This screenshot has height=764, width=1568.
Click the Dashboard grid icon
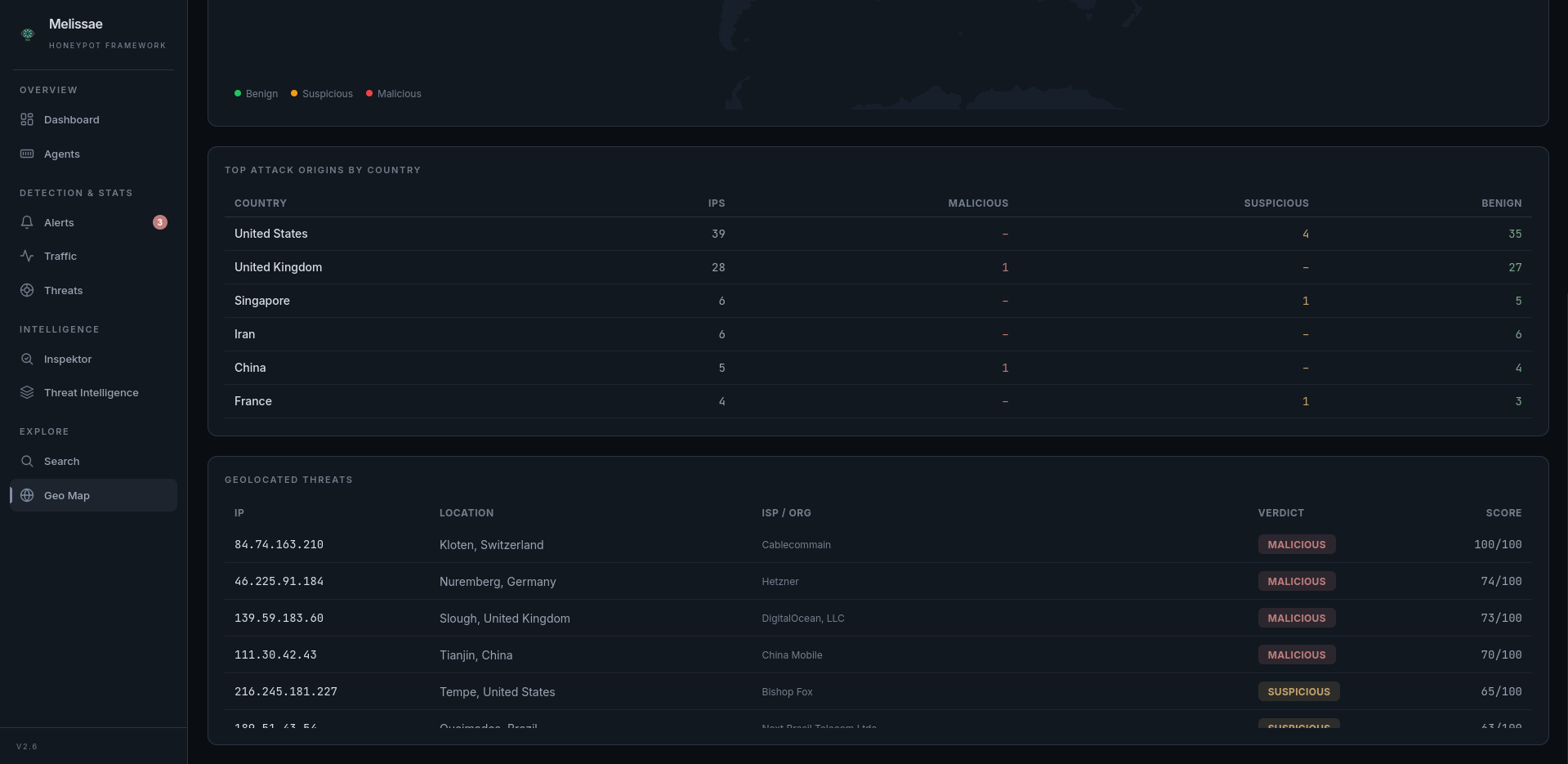click(x=27, y=119)
